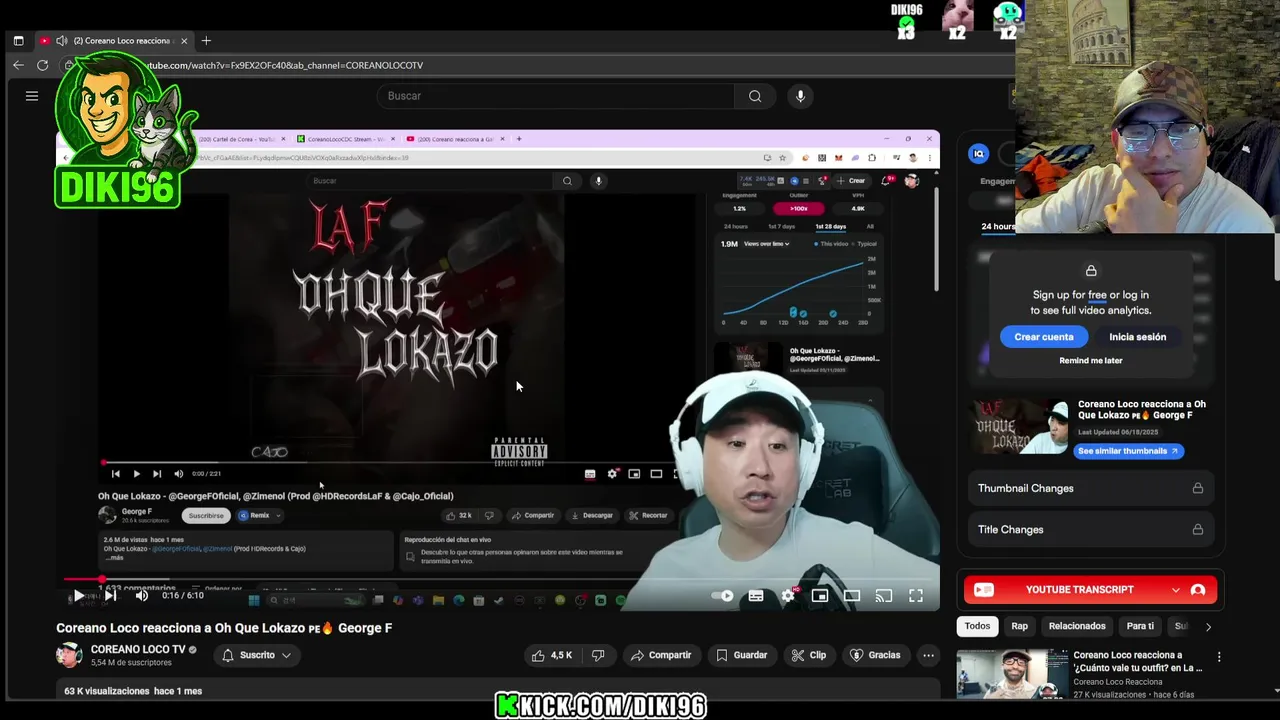
Task: Enter fullscreen mode
Action: pos(916,596)
